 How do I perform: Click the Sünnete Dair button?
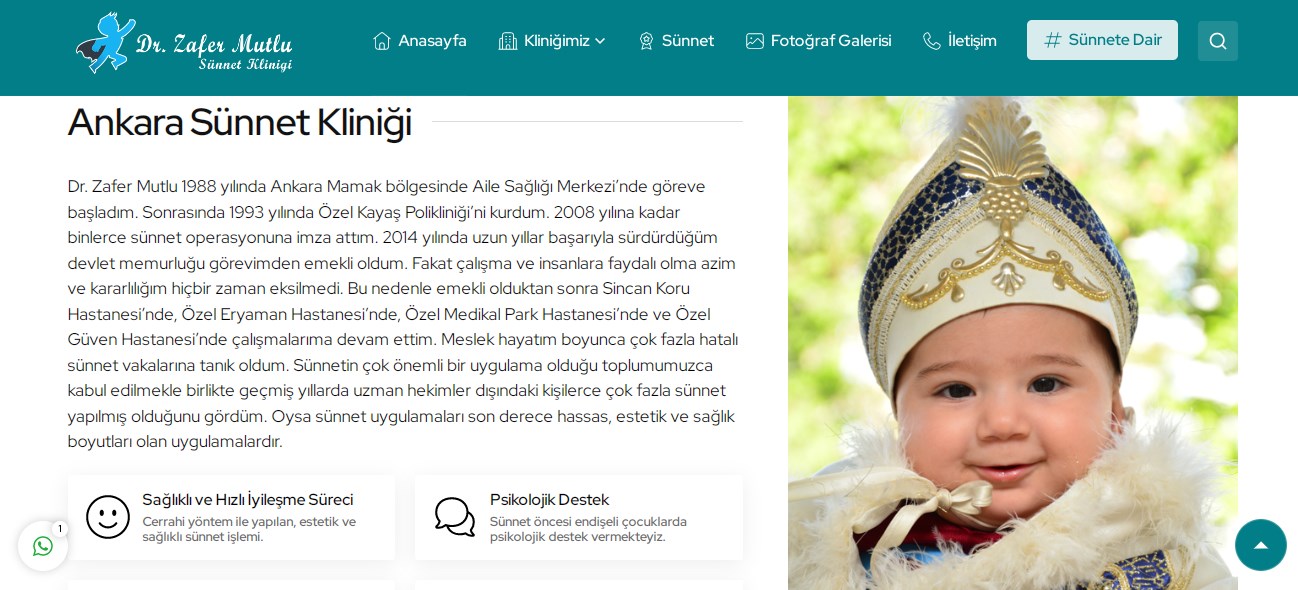click(x=1102, y=40)
